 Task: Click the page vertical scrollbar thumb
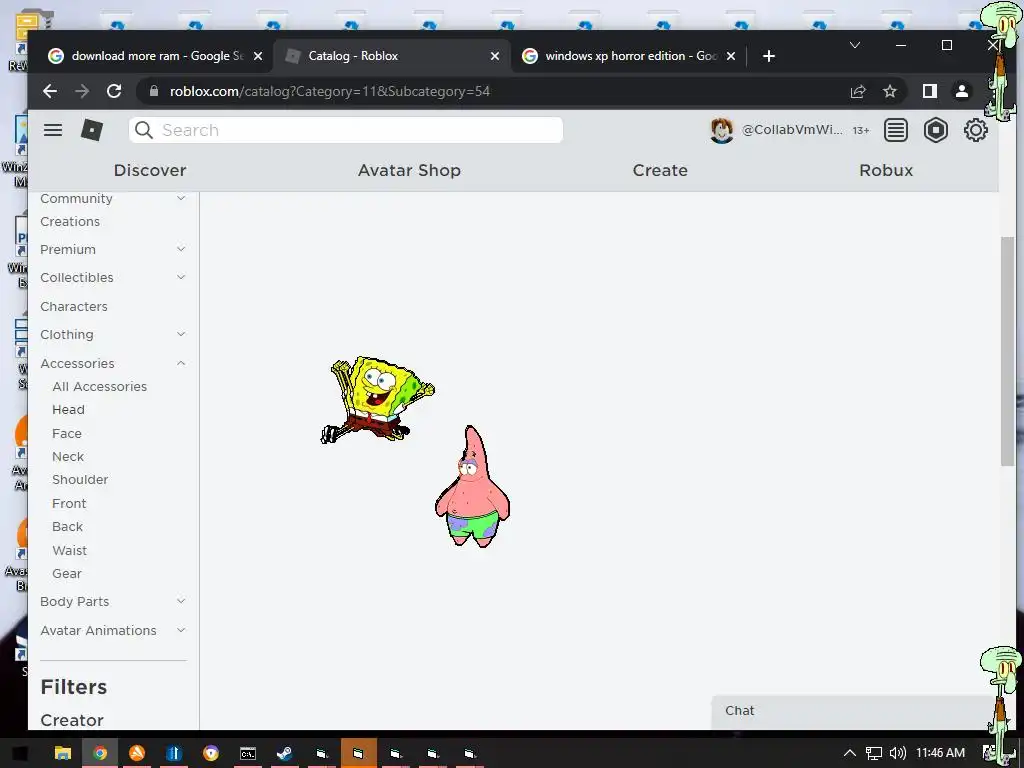click(x=1007, y=351)
